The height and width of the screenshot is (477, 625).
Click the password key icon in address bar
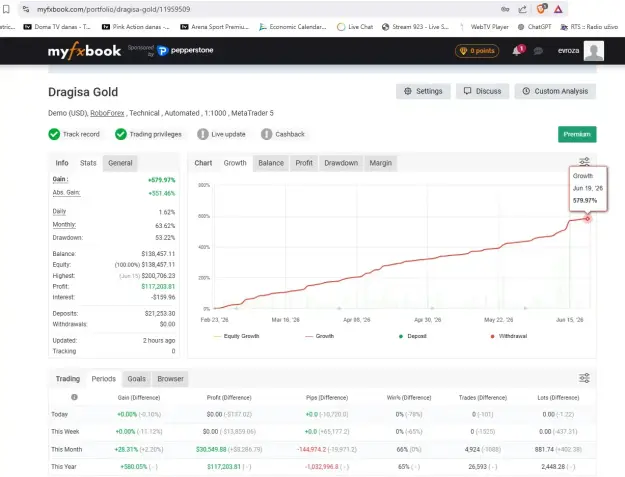click(x=505, y=9)
